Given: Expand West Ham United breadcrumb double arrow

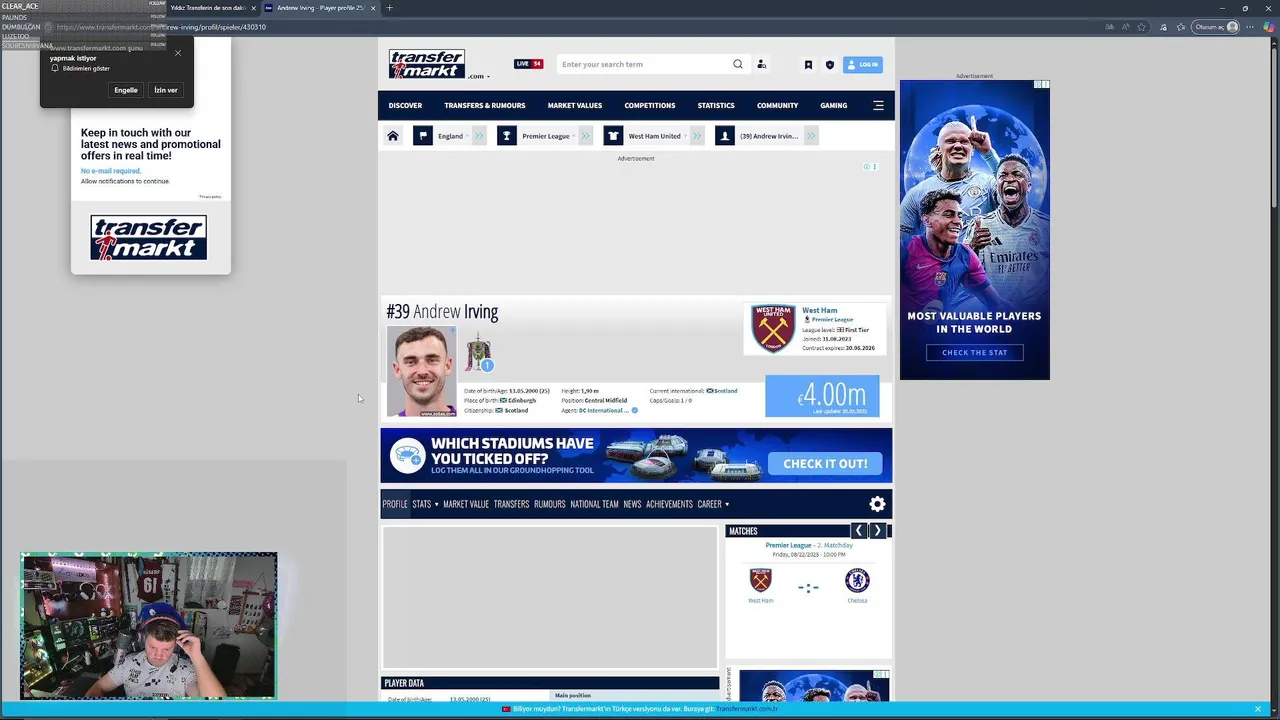Looking at the screenshot, I should [697, 136].
